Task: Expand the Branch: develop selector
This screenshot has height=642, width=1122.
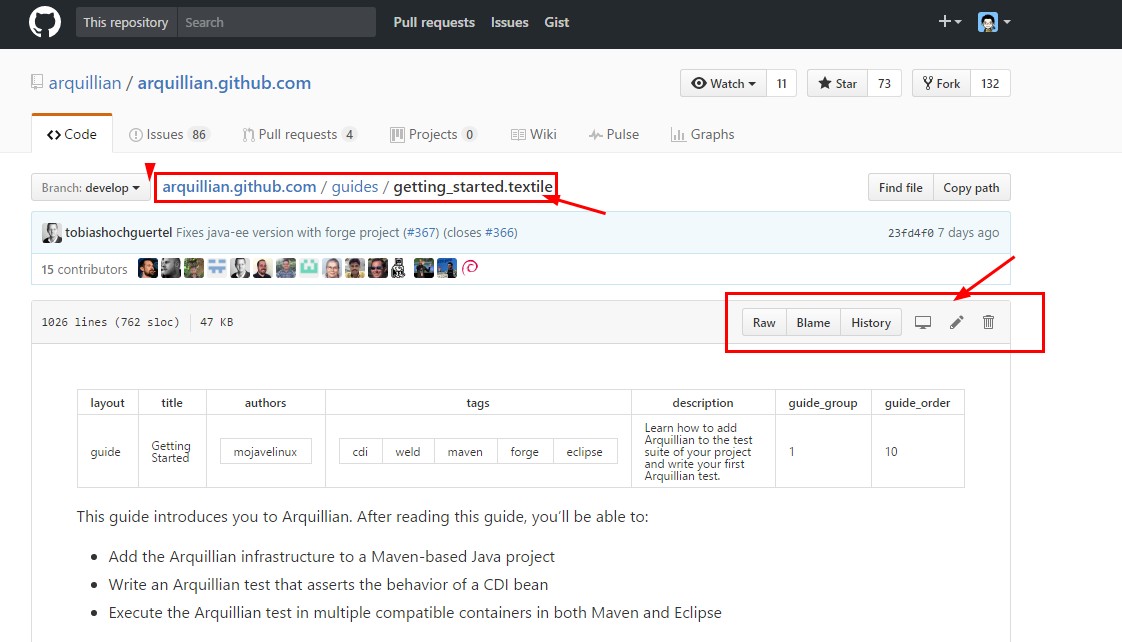Action: click(90, 188)
